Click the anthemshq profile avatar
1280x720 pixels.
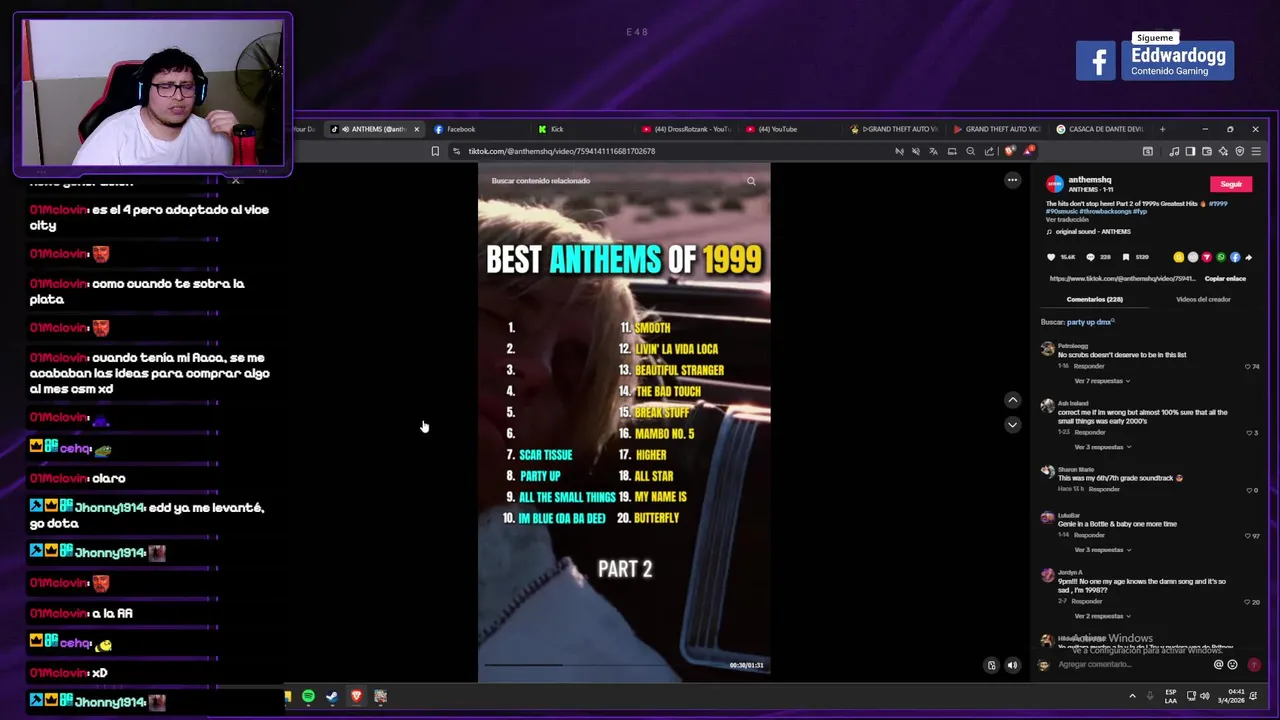point(1055,184)
